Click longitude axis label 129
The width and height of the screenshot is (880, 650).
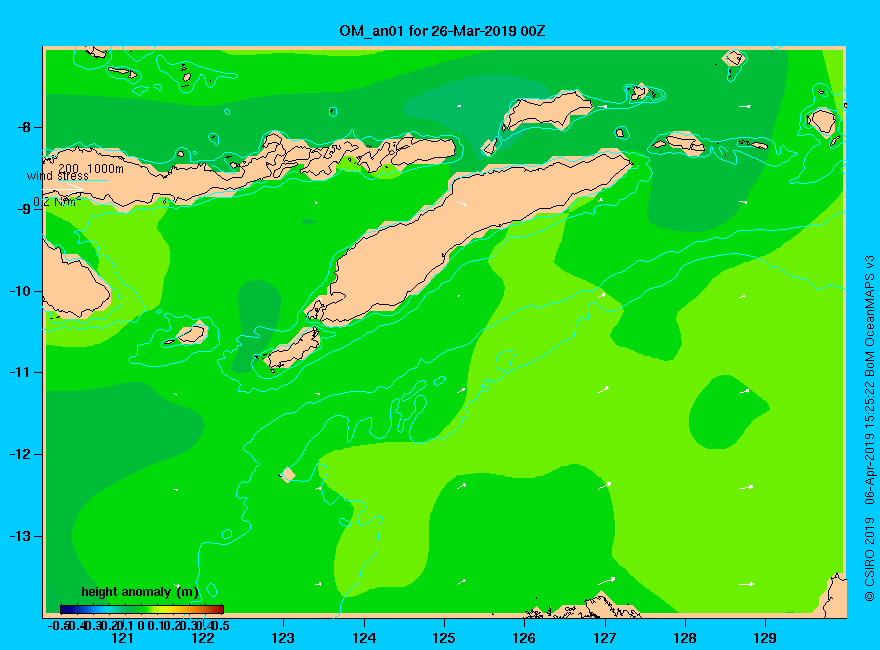(x=765, y=638)
